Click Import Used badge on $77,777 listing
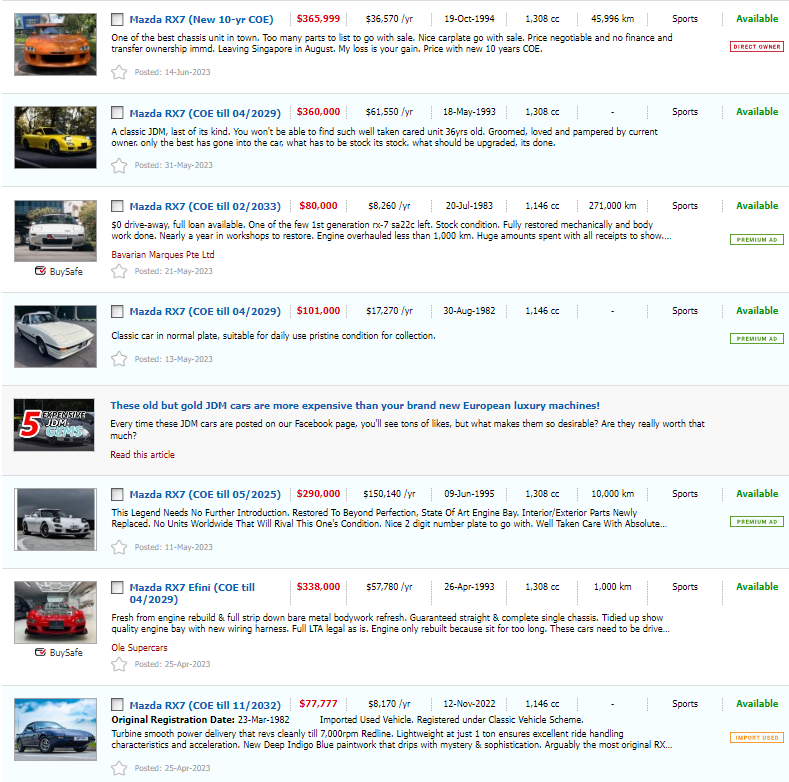The width and height of the screenshot is (789, 782). [756, 738]
